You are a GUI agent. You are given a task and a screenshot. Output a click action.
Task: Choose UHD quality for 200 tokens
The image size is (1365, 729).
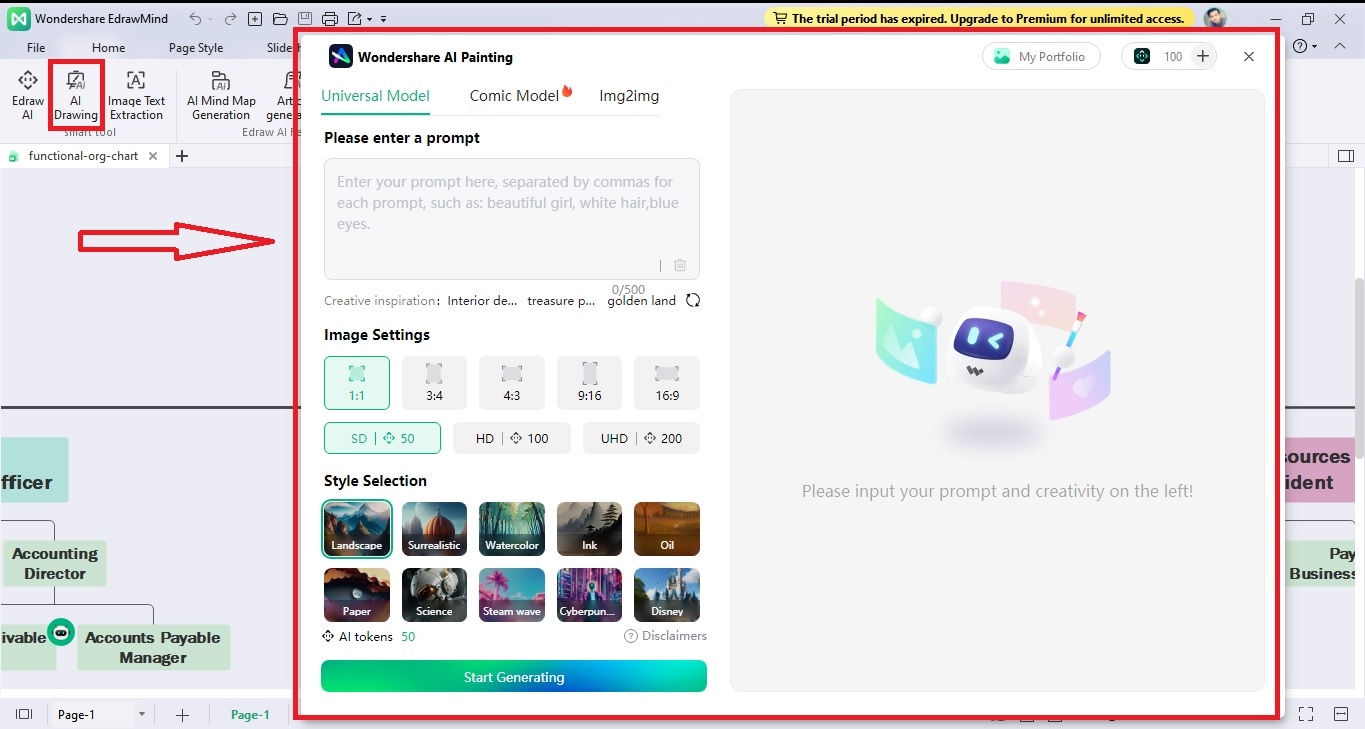[641, 438]
